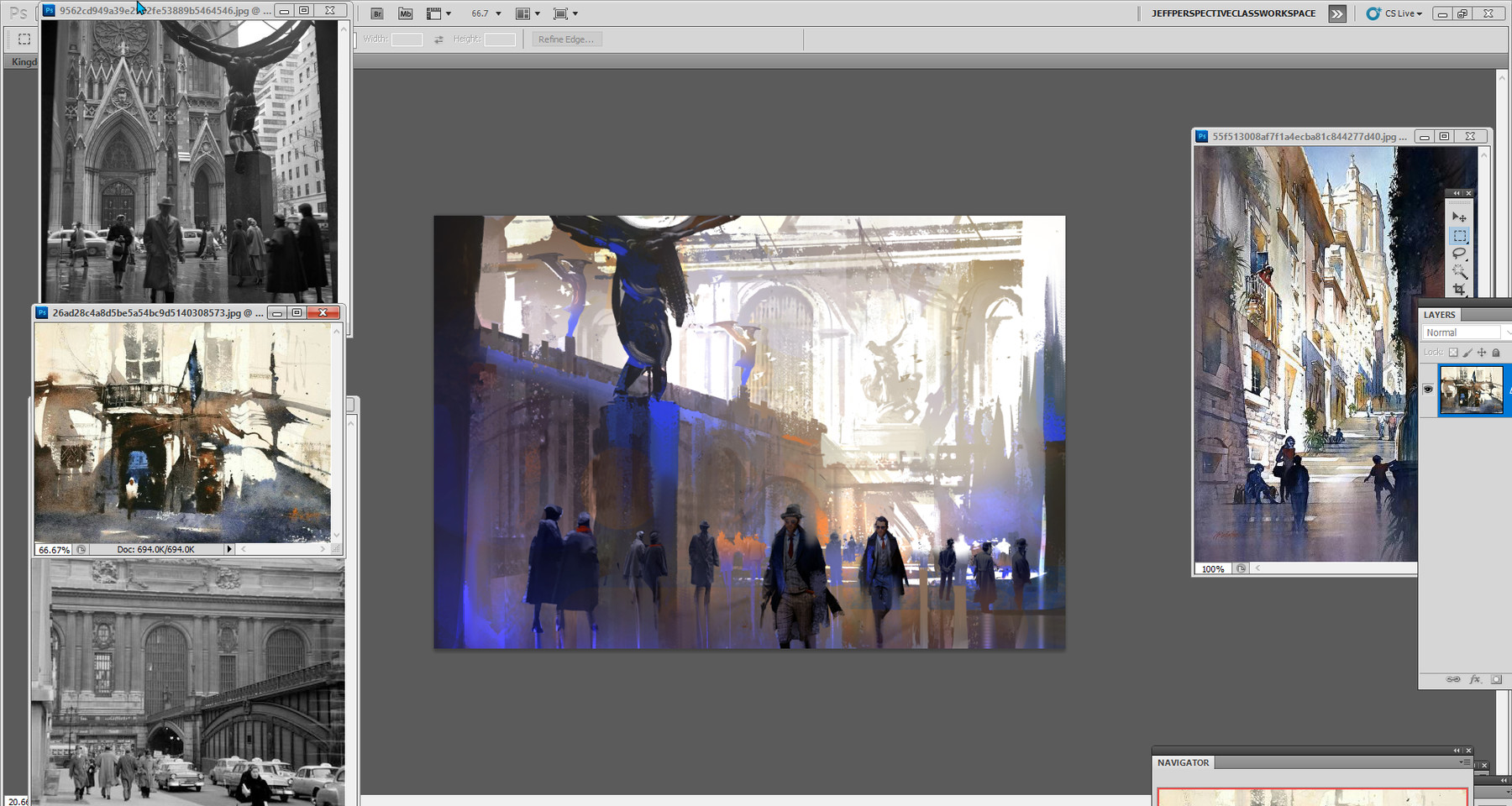Collapse the Navigator panel to icons
Screen dimensions: 1512x806
(1457, 751)
